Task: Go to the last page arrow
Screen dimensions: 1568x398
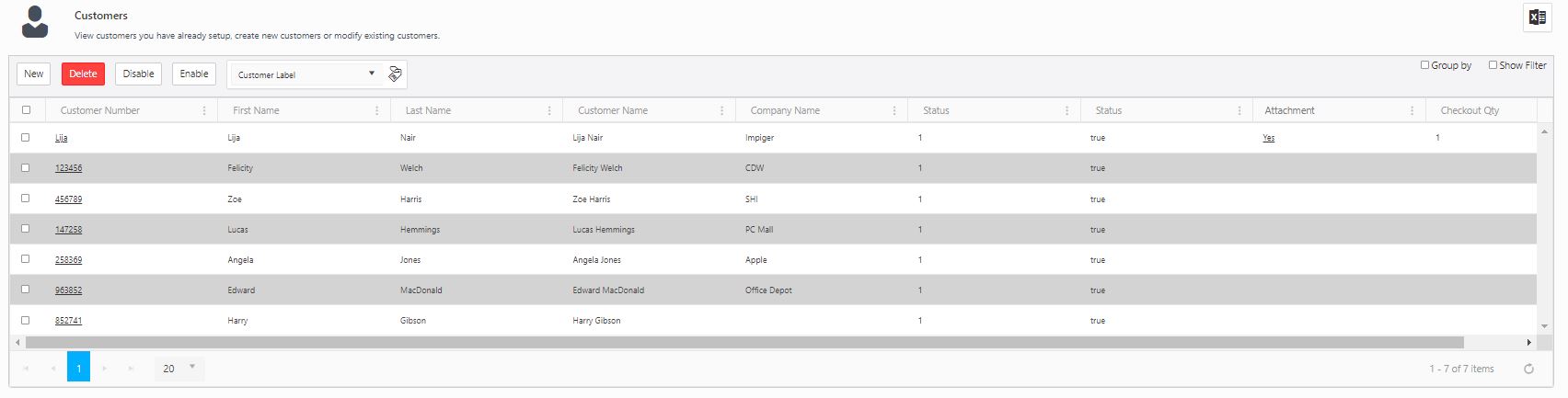Action: click(x=132, y=369)
